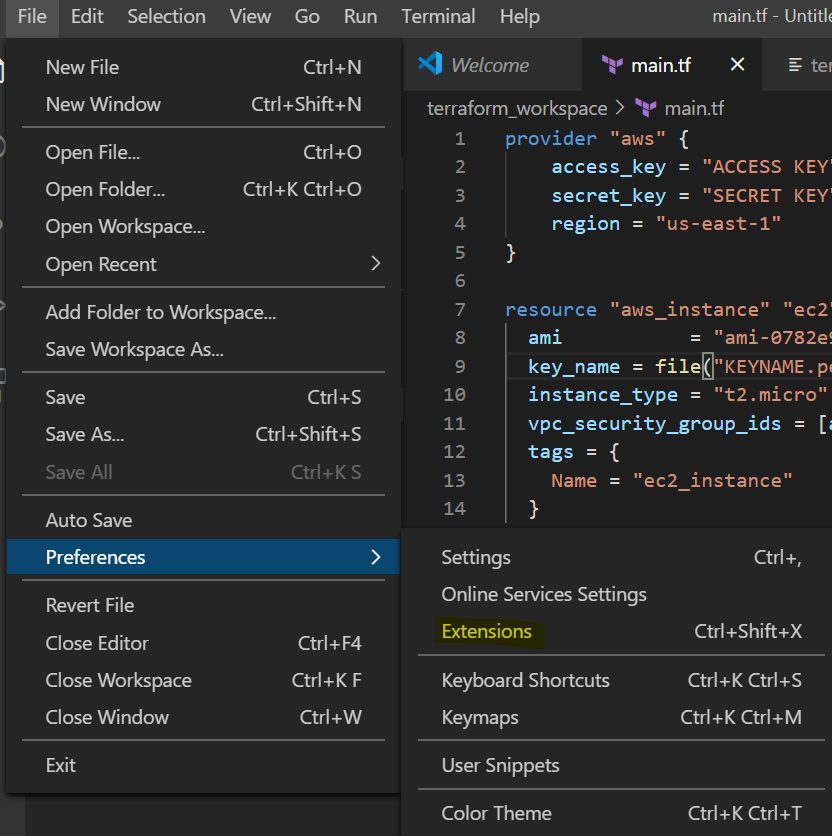
Task: Choose New File from File menu
Action: [203, 68]
